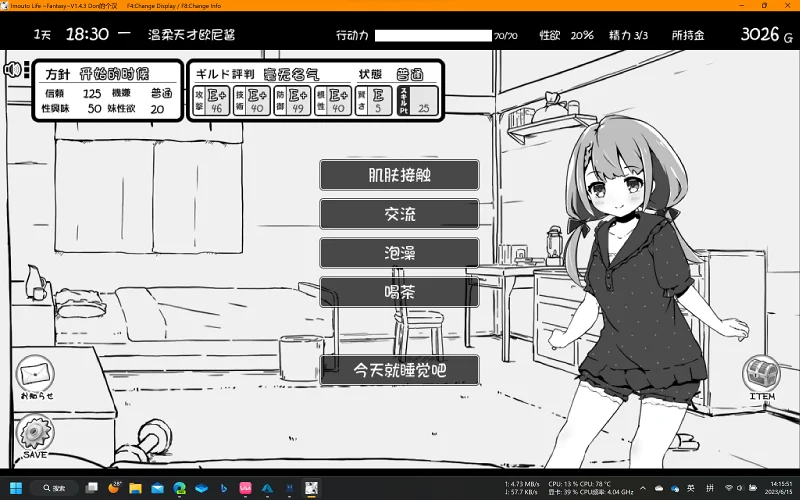The image size is (800, 500).
Task: Open the volume tray icon
Action: click(741, 488)
